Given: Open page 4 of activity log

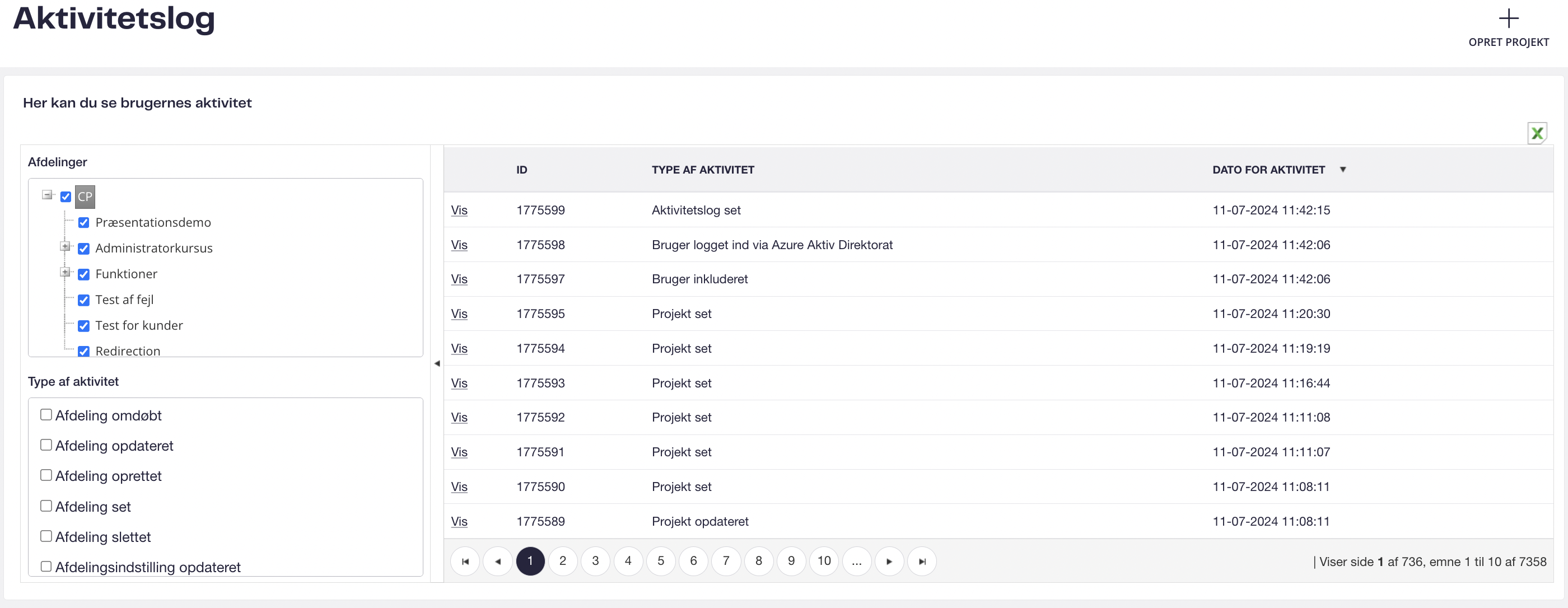Looking at the screenshot, I should click(628, 561).
